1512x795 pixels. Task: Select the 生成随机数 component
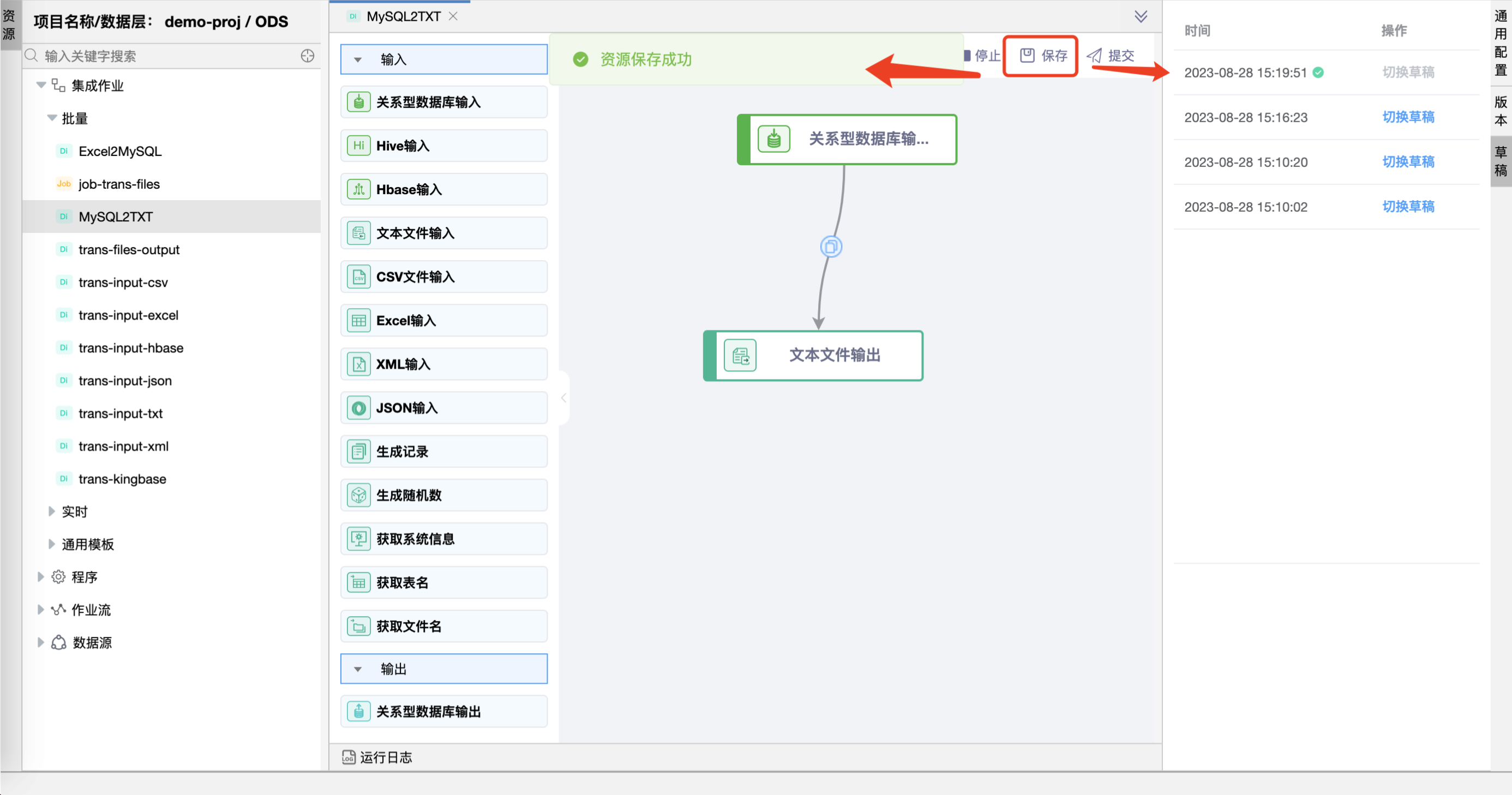444,495
